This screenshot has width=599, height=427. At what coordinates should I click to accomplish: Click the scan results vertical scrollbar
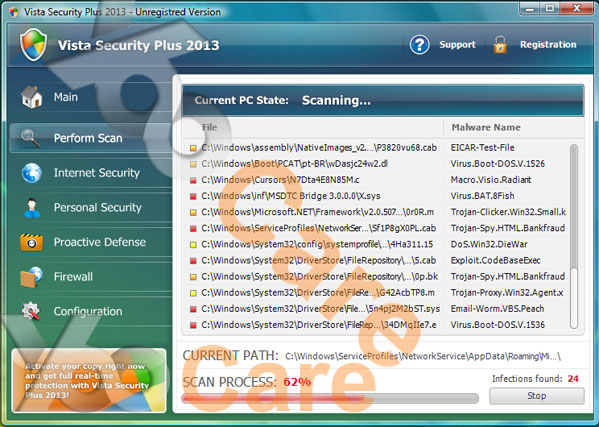[573, 236]
